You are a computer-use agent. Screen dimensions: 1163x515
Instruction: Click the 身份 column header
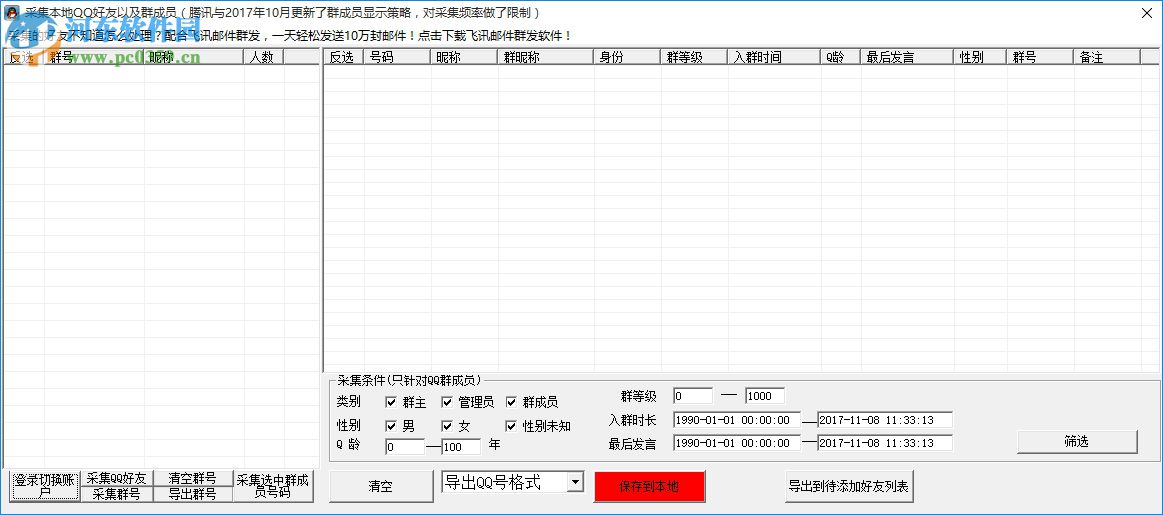tap(627, 57)
